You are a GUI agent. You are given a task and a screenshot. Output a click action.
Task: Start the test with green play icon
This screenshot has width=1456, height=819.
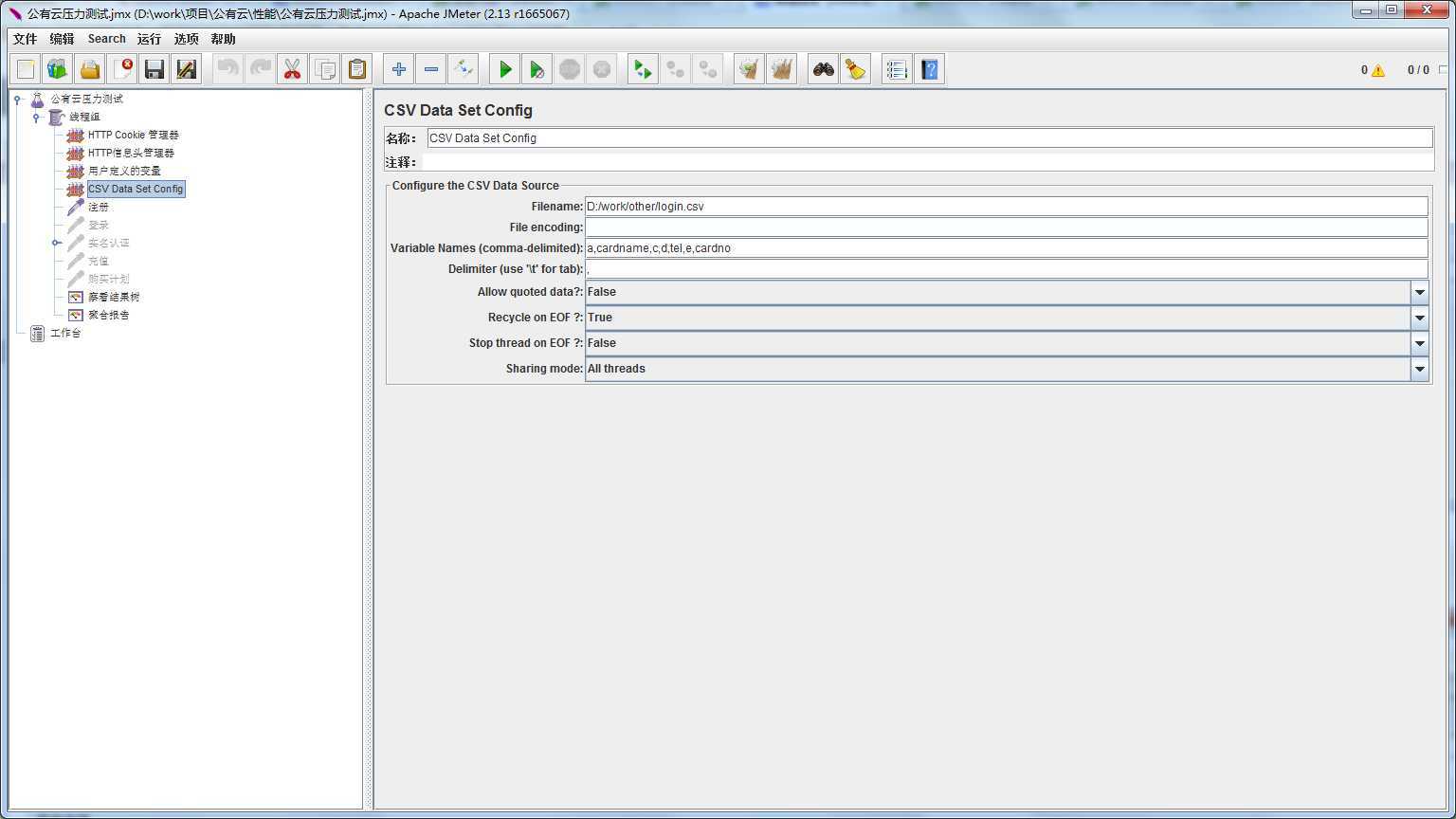[505, 69]
